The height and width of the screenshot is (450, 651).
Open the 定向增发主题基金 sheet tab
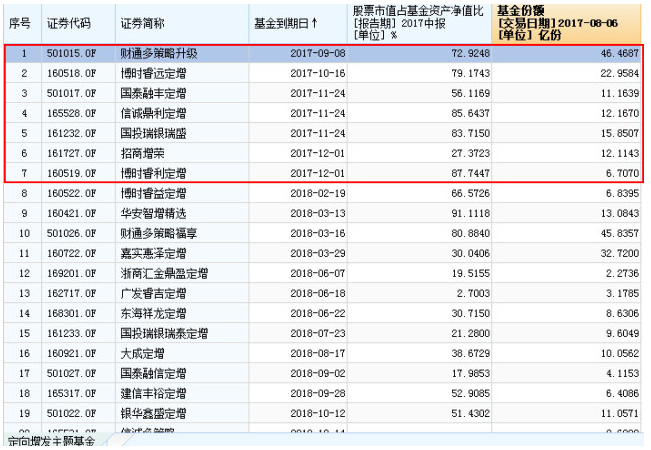tap(51, 441)
